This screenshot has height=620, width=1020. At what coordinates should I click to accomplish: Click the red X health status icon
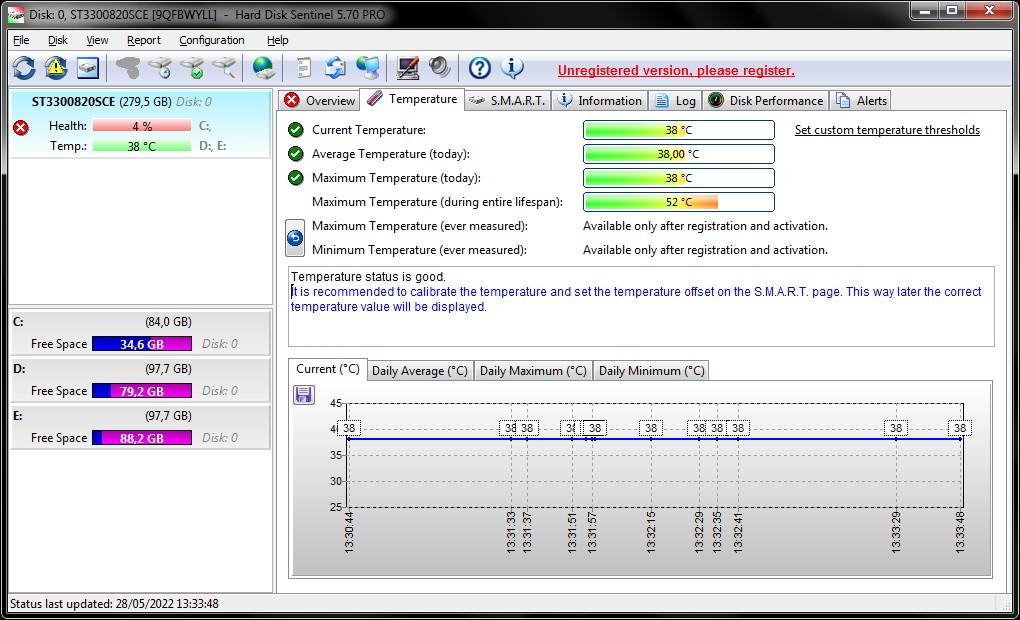click(x=21, y=128)
